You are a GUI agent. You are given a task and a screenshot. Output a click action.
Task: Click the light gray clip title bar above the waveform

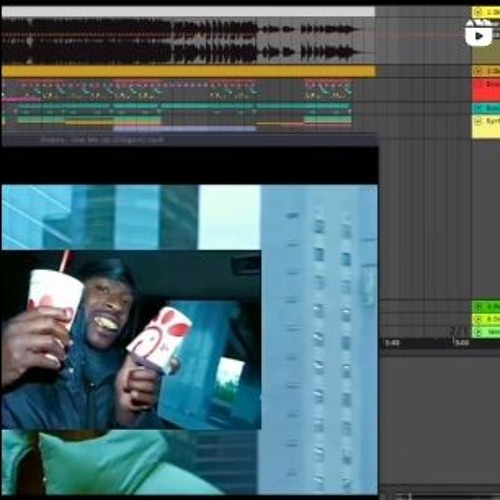point(188,12)
